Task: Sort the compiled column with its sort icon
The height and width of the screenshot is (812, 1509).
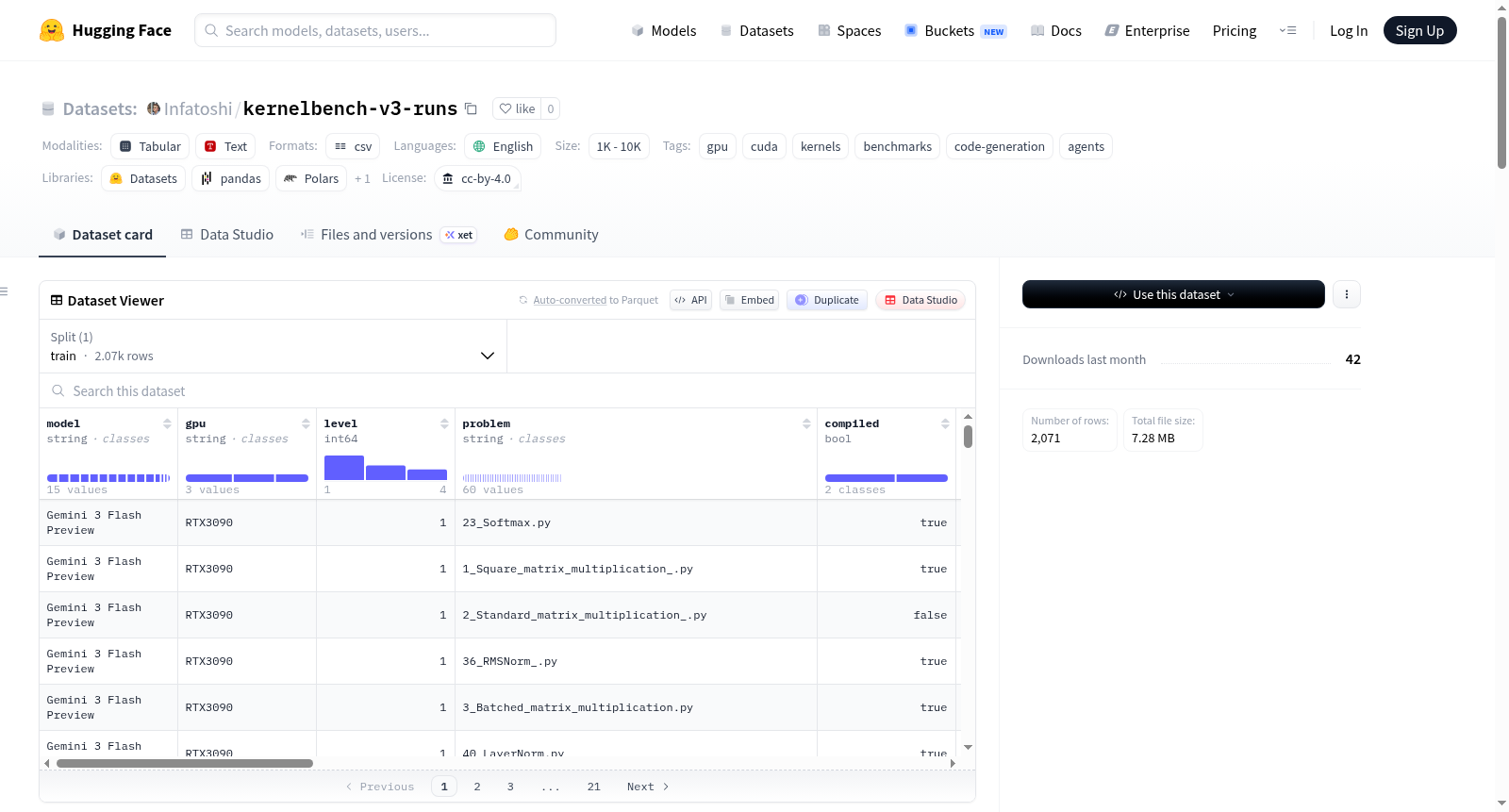Action: (x=945, y=423)
